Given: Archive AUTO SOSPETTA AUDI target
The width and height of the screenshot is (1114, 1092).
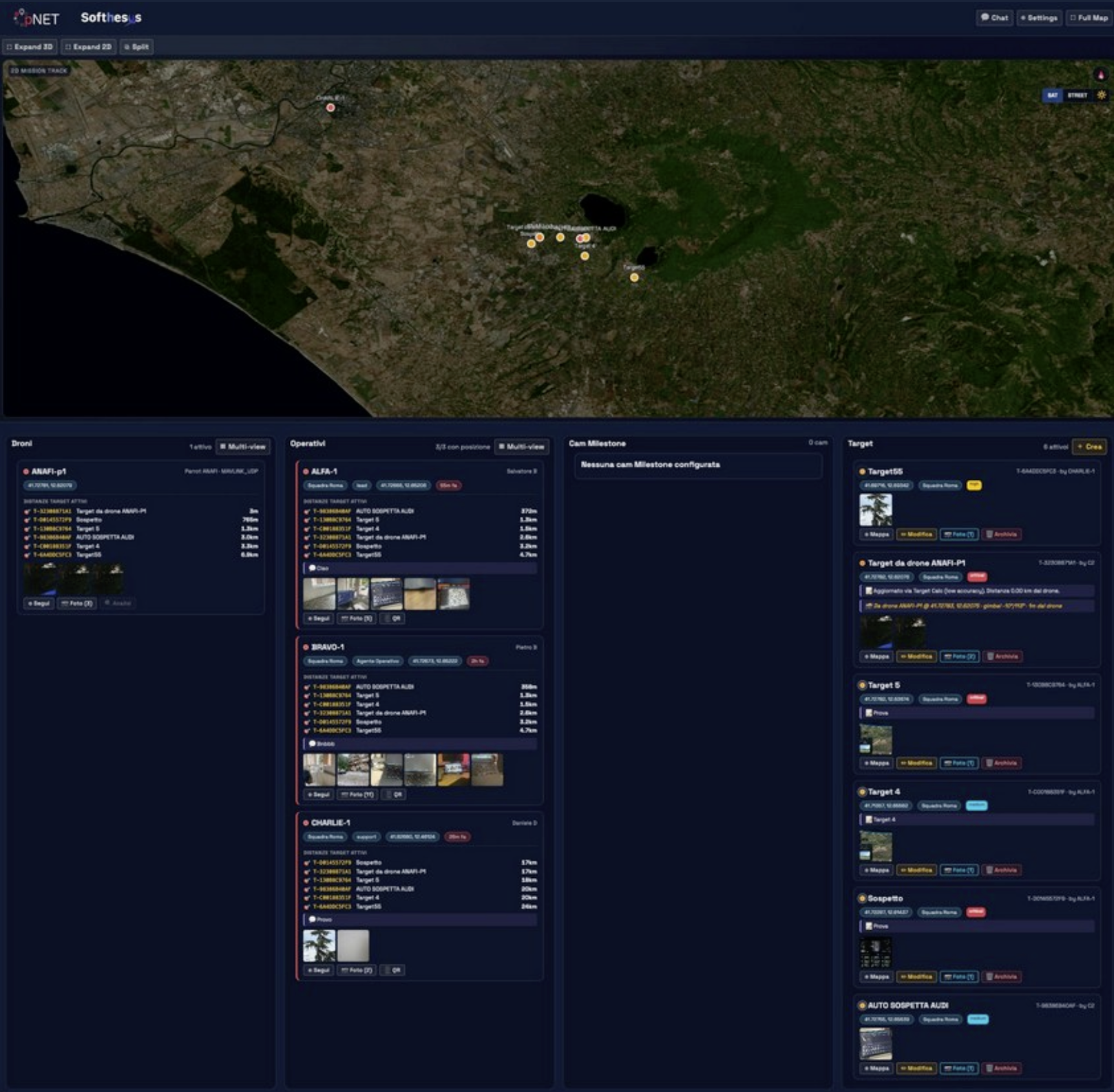Looking at the screenshot, I should pos(1002,1069).
